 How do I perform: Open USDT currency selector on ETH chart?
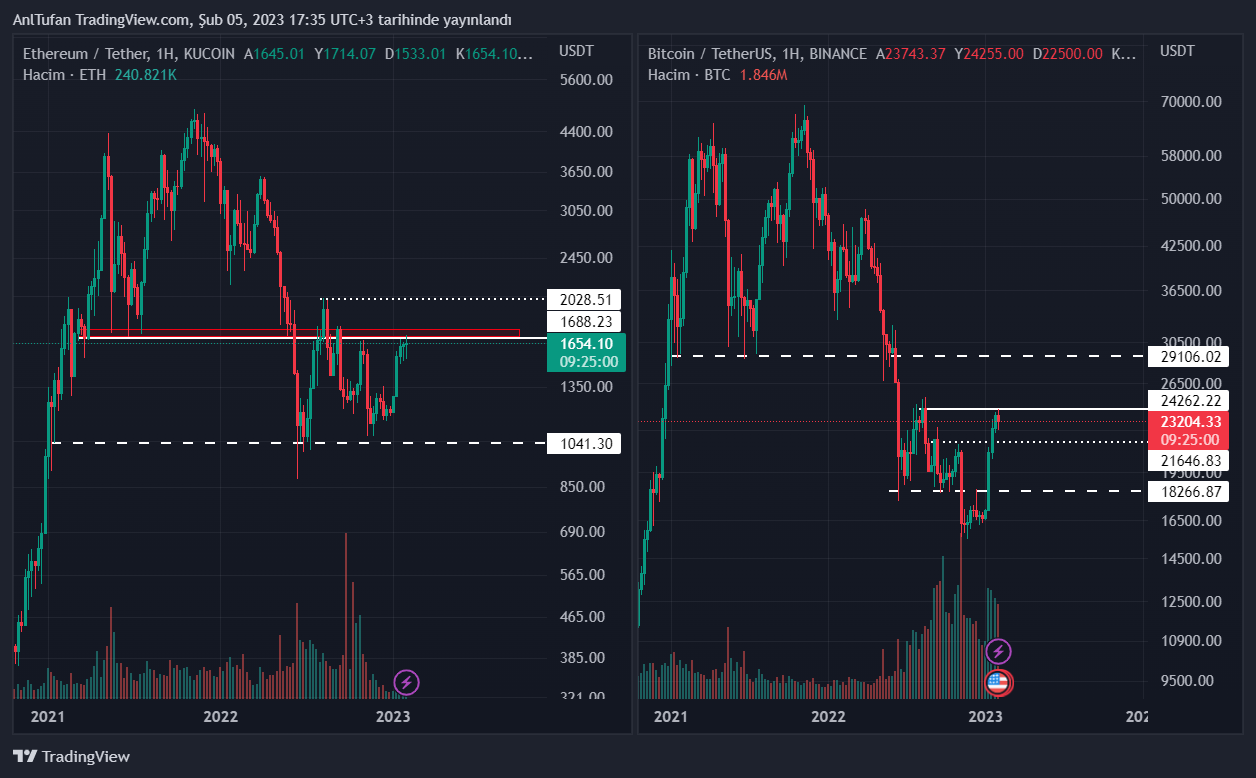point(576,51)
